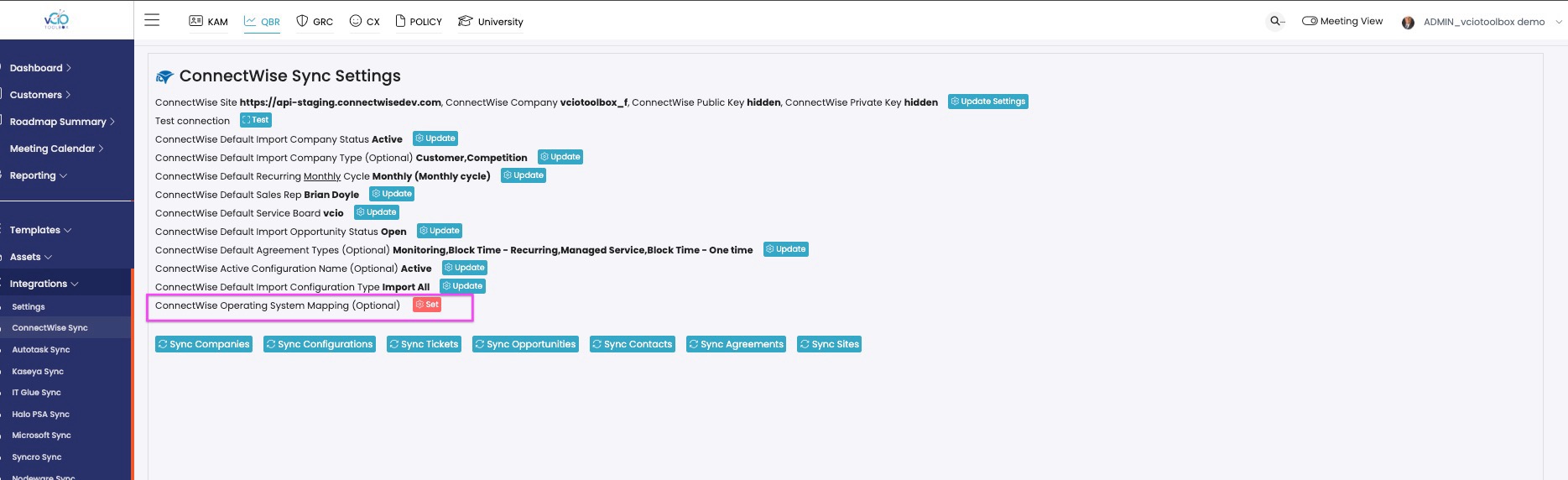Expand Dashboard in the sidebar

pyautogui.click(x=40, y=68)
